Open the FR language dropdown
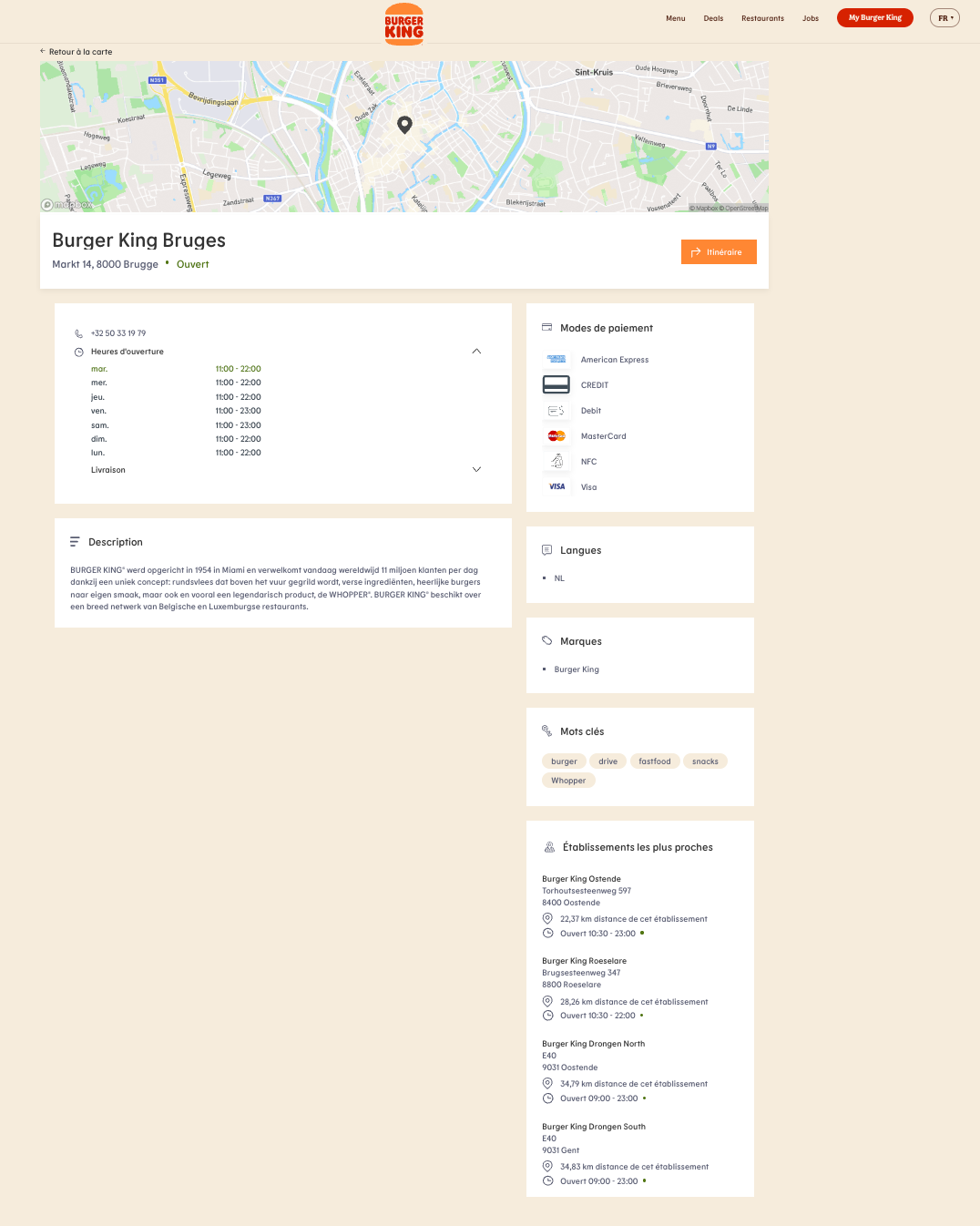 (944, 17)
